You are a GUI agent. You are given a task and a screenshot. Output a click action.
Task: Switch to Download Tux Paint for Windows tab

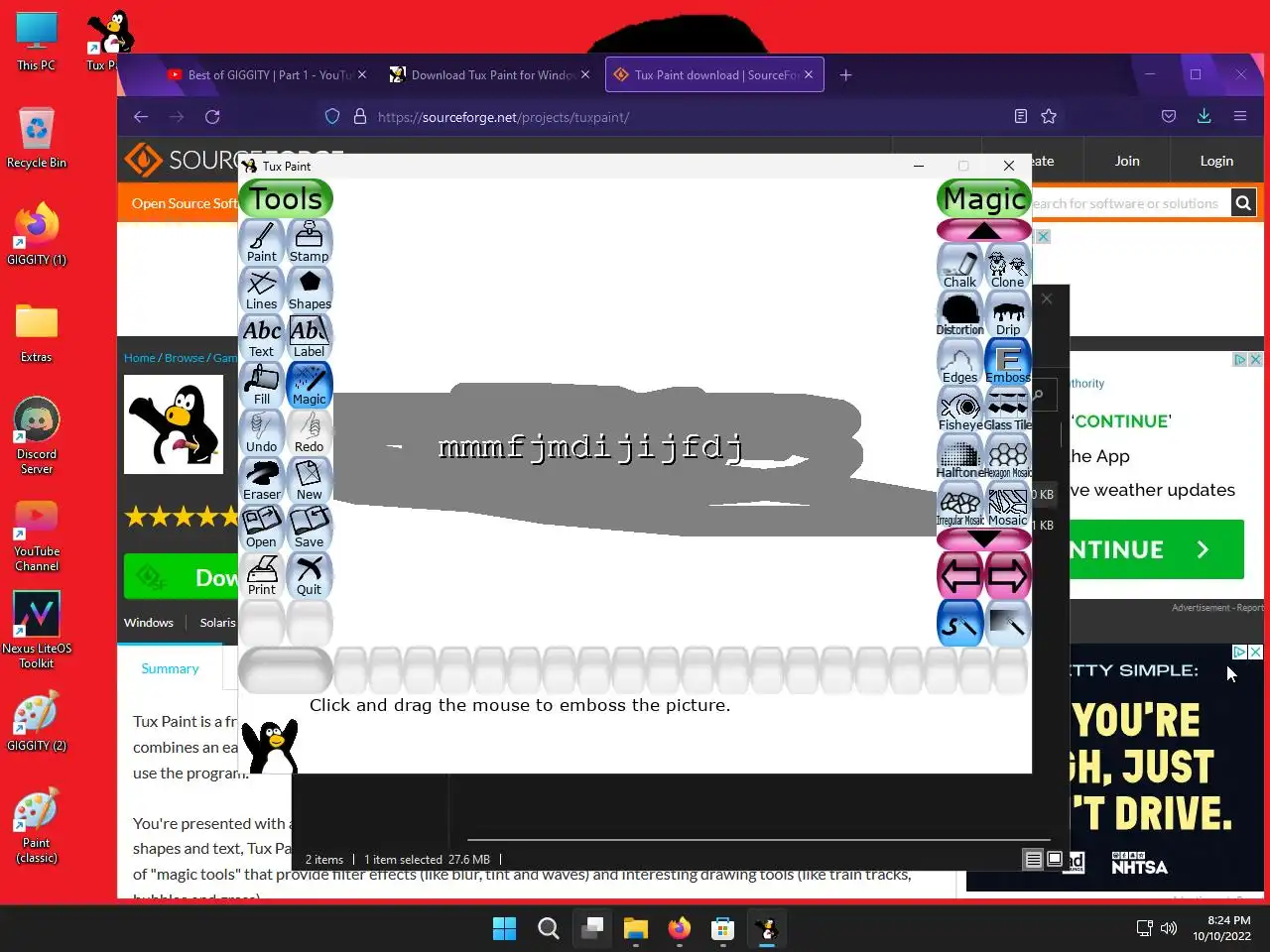491,74
